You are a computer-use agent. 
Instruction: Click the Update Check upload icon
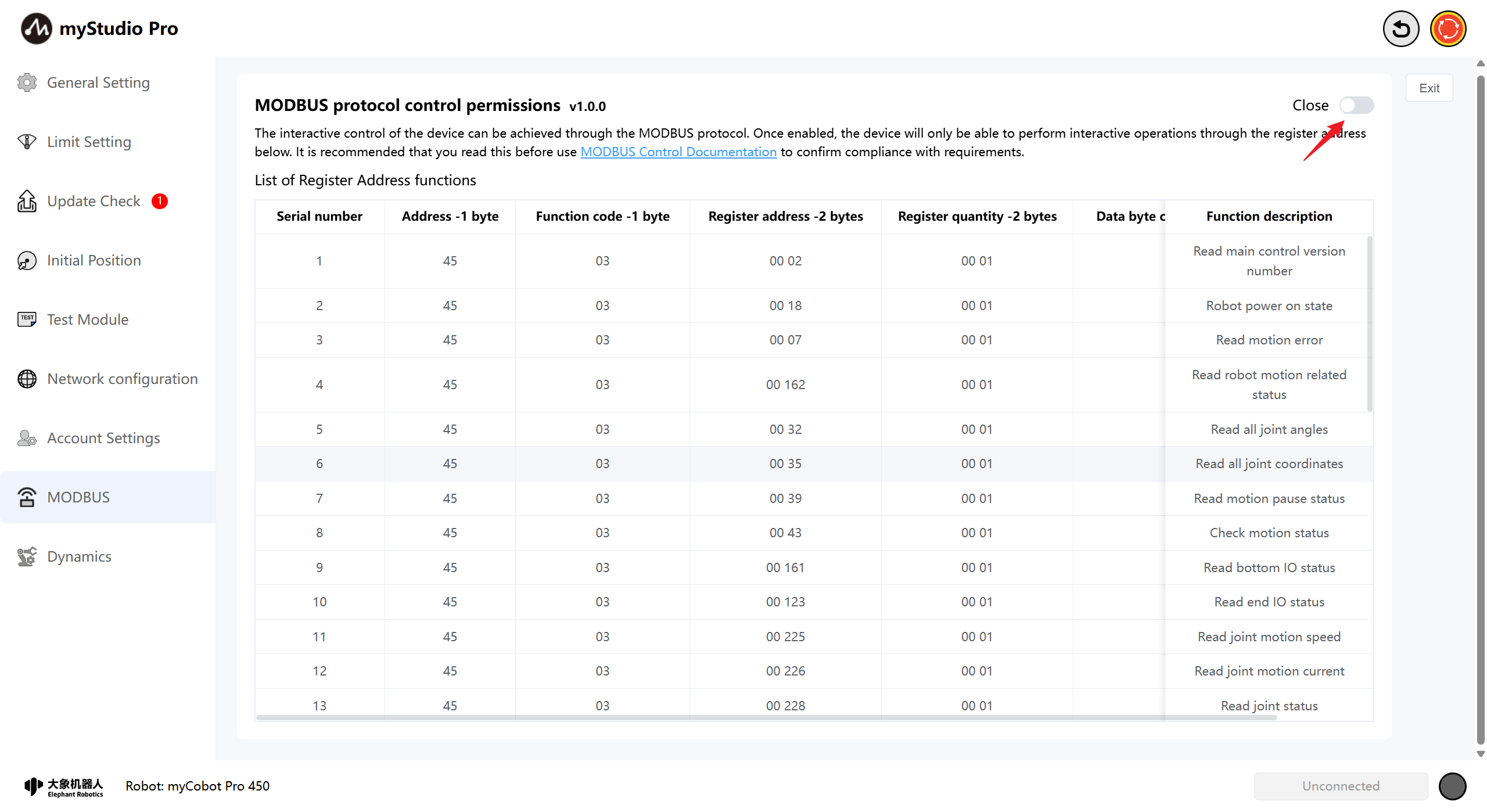click(x=27, y=201)
